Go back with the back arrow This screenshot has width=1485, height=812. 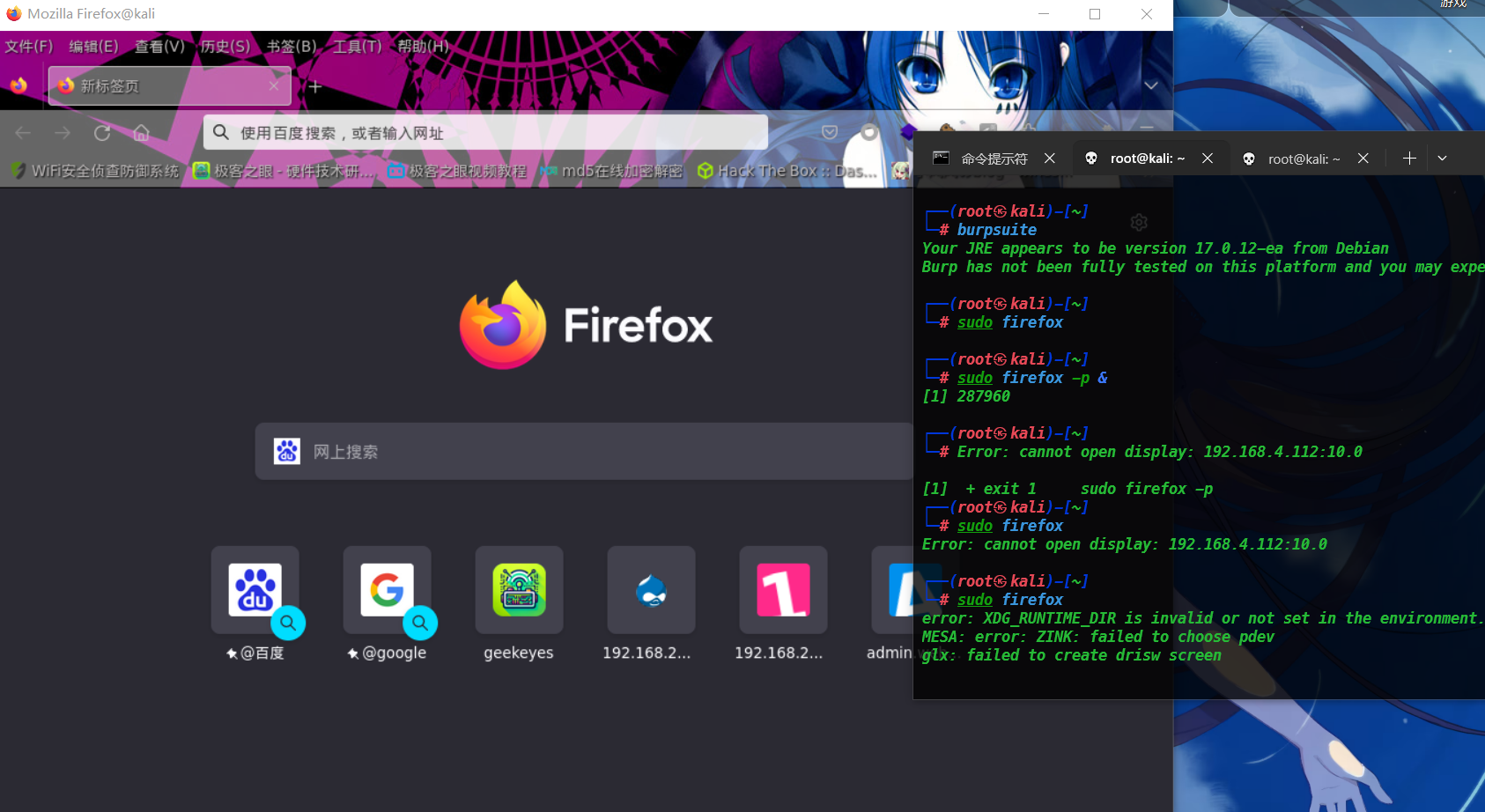(x=23, y=133)
